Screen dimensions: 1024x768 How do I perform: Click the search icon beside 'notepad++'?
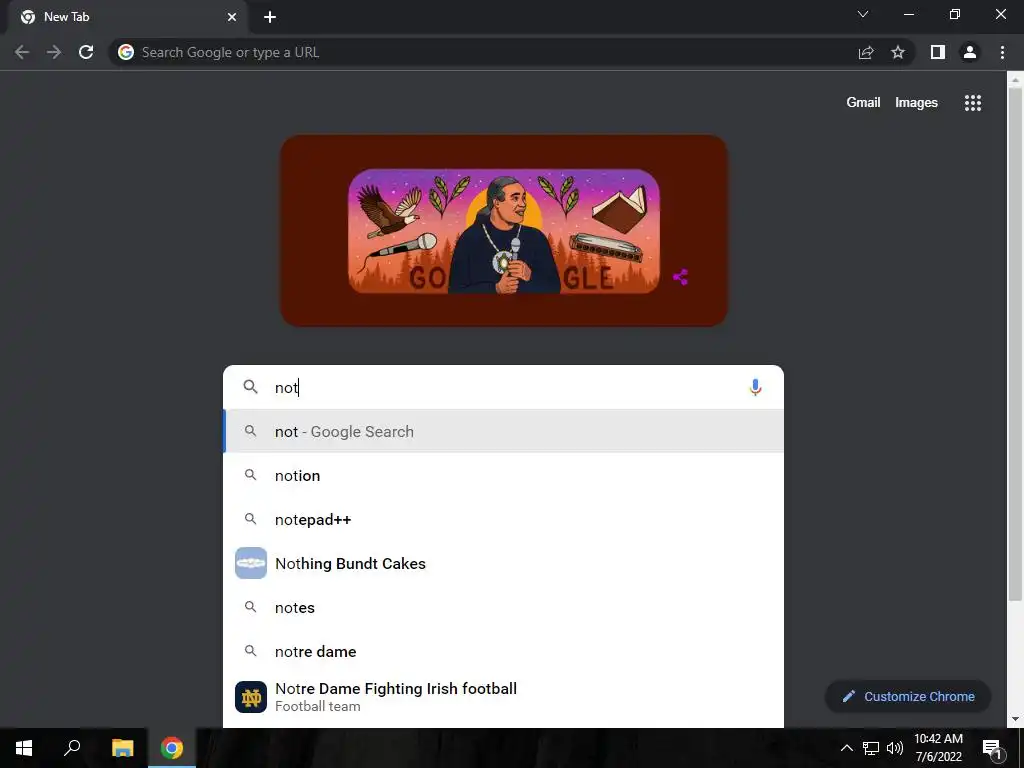[250, 519]
